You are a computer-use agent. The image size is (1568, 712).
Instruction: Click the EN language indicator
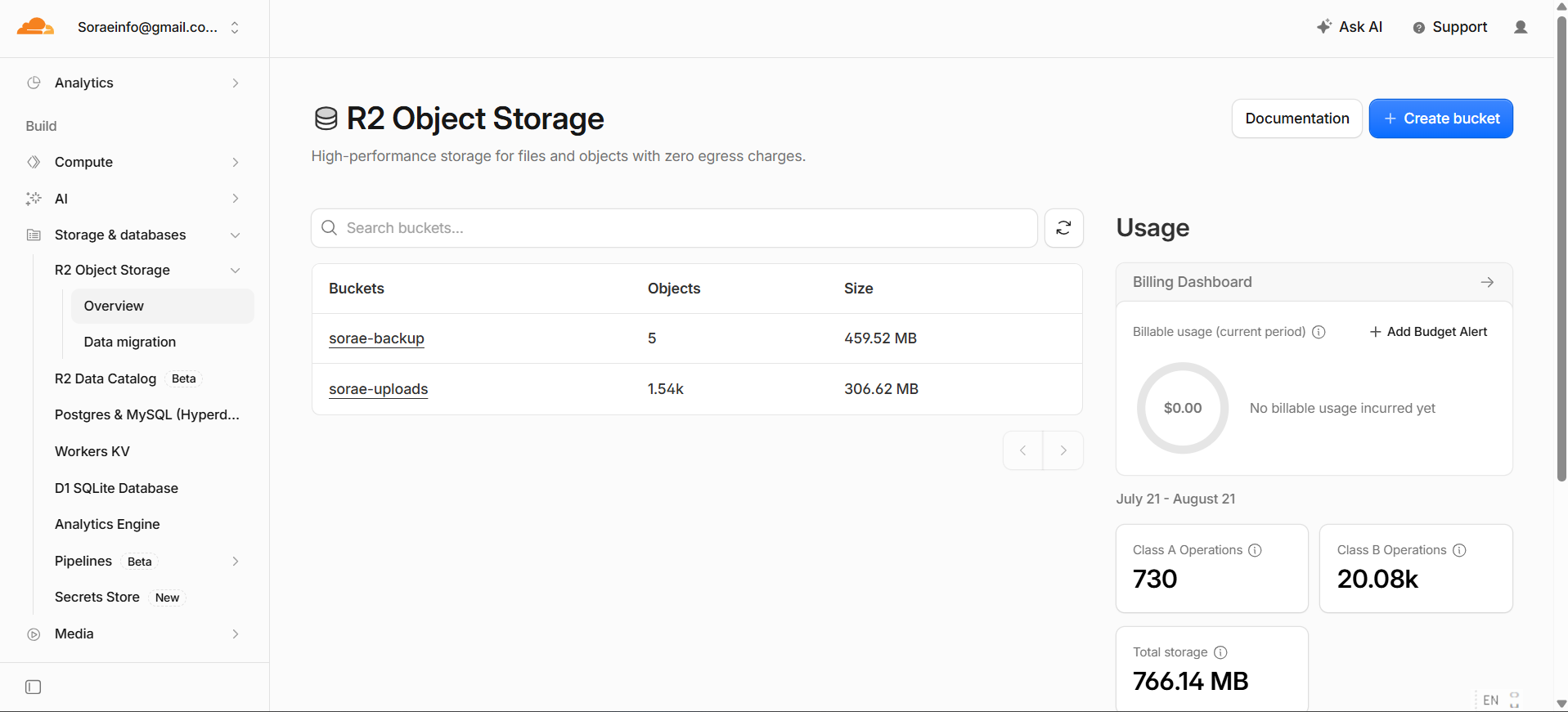tap(1490, 701)
